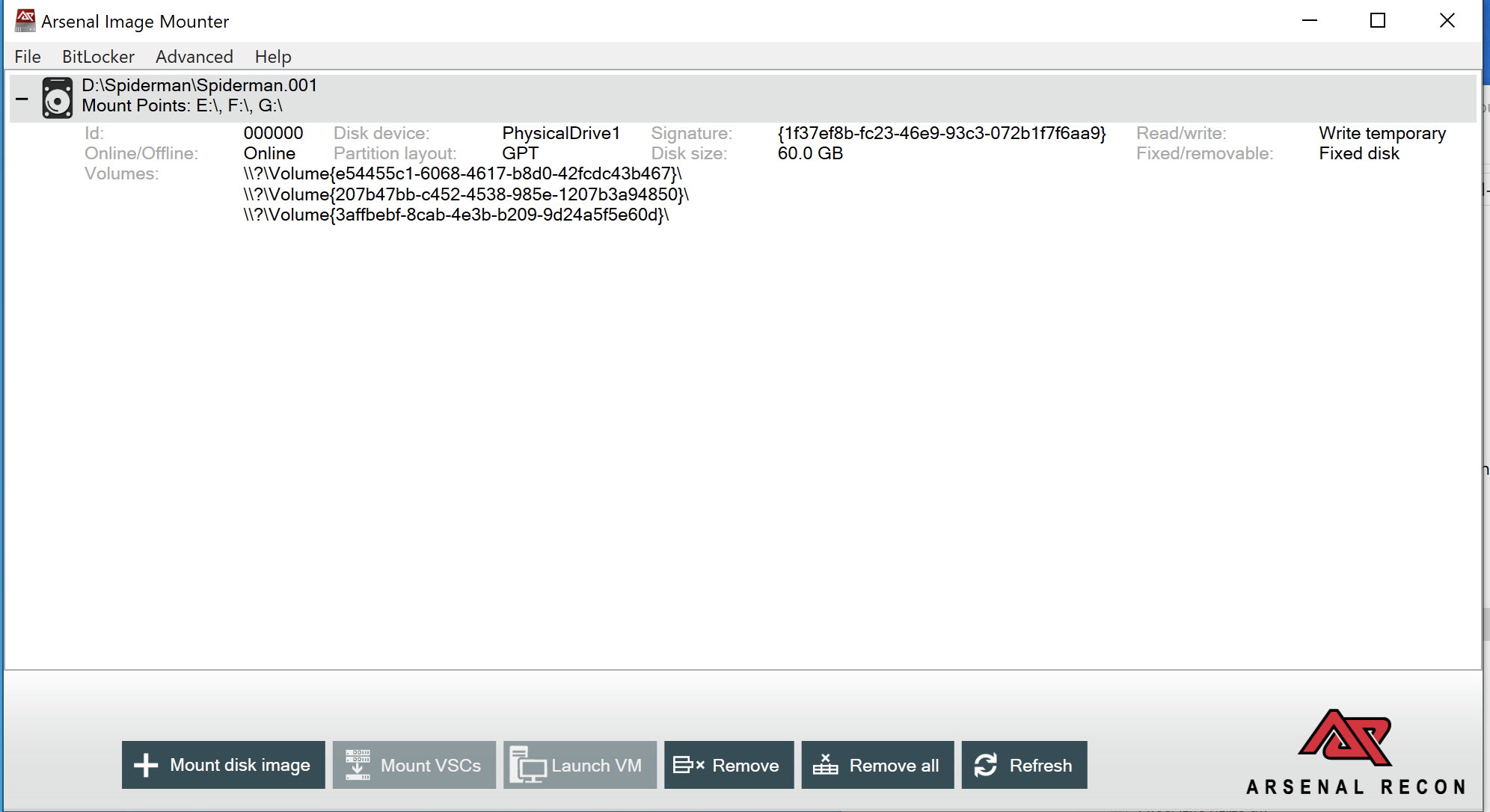This screenshot has height=812, width=1490.
Task: Click the monitor icon on Launch VM
Action: (527, 766)
